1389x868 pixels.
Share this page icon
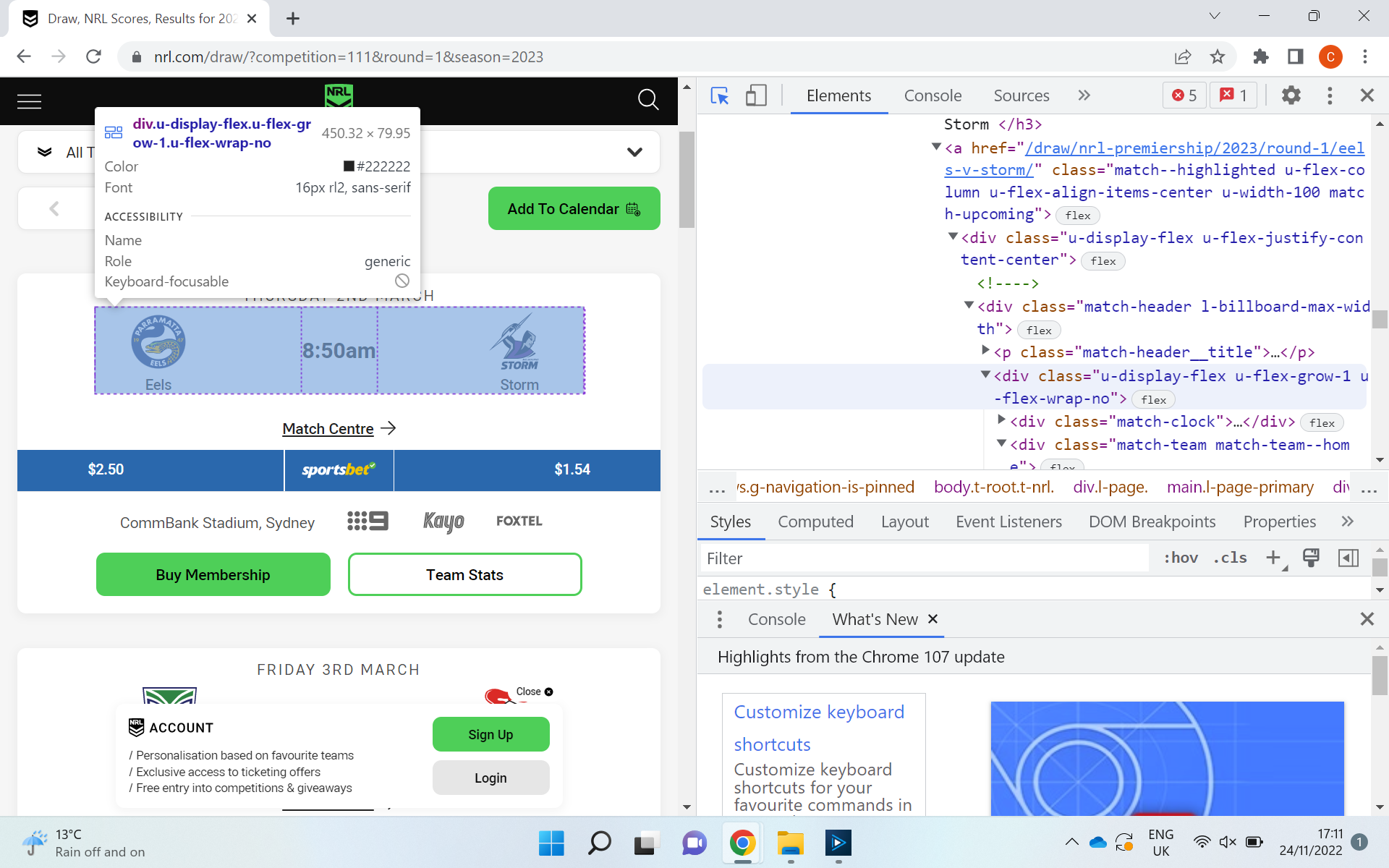1183,56
